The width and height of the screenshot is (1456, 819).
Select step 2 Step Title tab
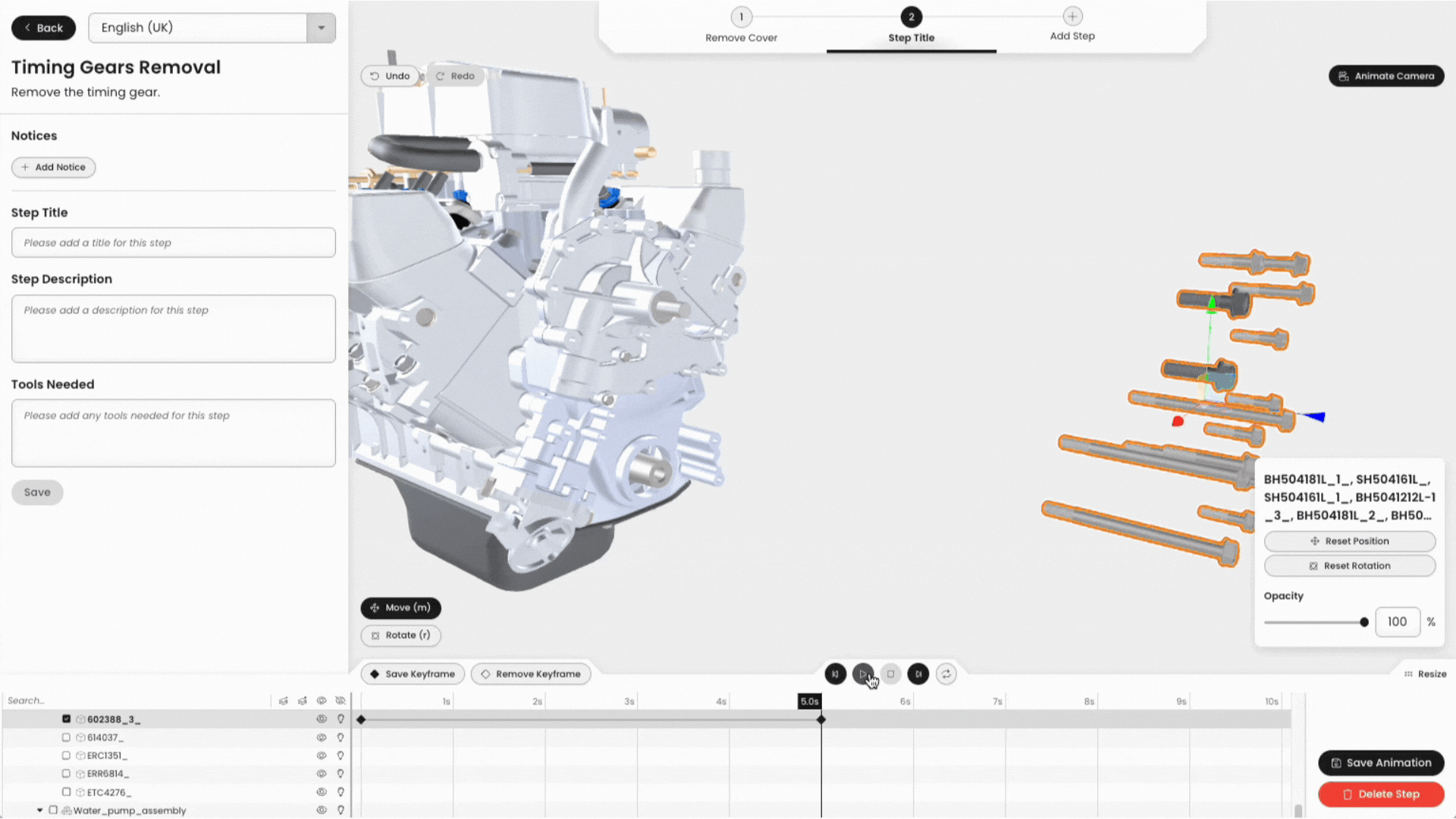911,25
